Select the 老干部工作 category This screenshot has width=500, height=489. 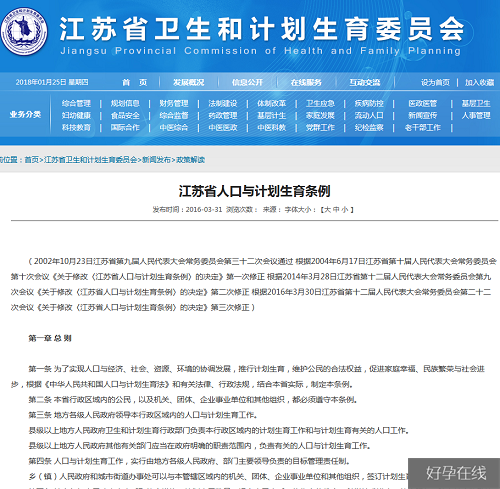tap(423, 128)
